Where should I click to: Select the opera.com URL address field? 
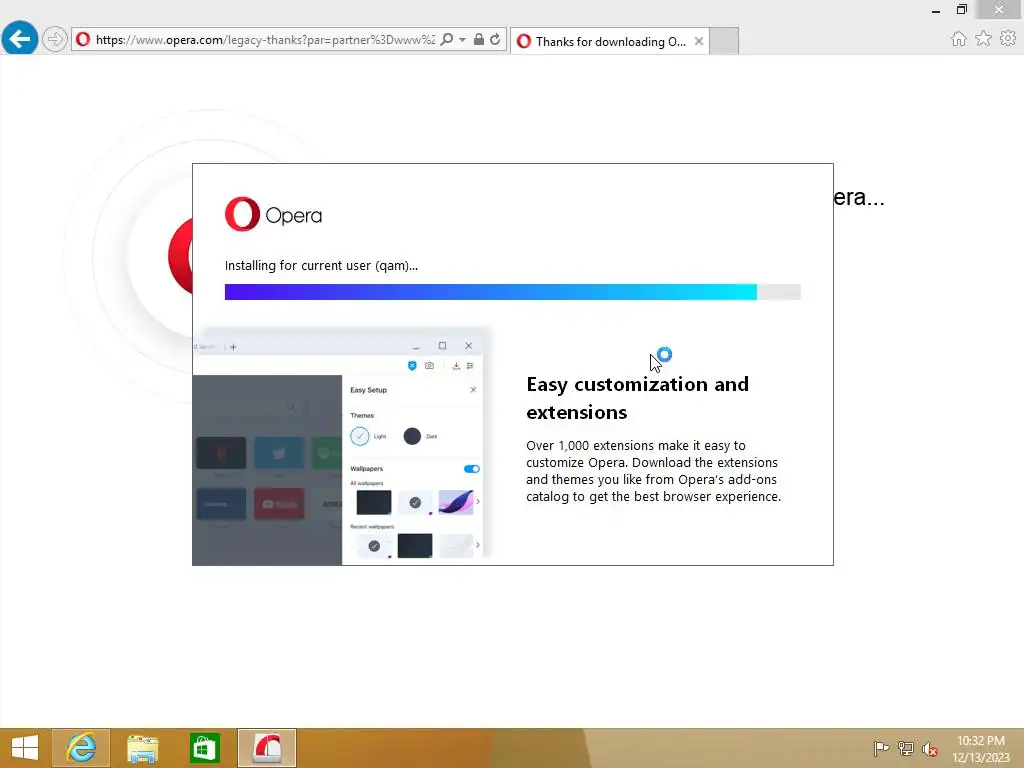point(265,40)
